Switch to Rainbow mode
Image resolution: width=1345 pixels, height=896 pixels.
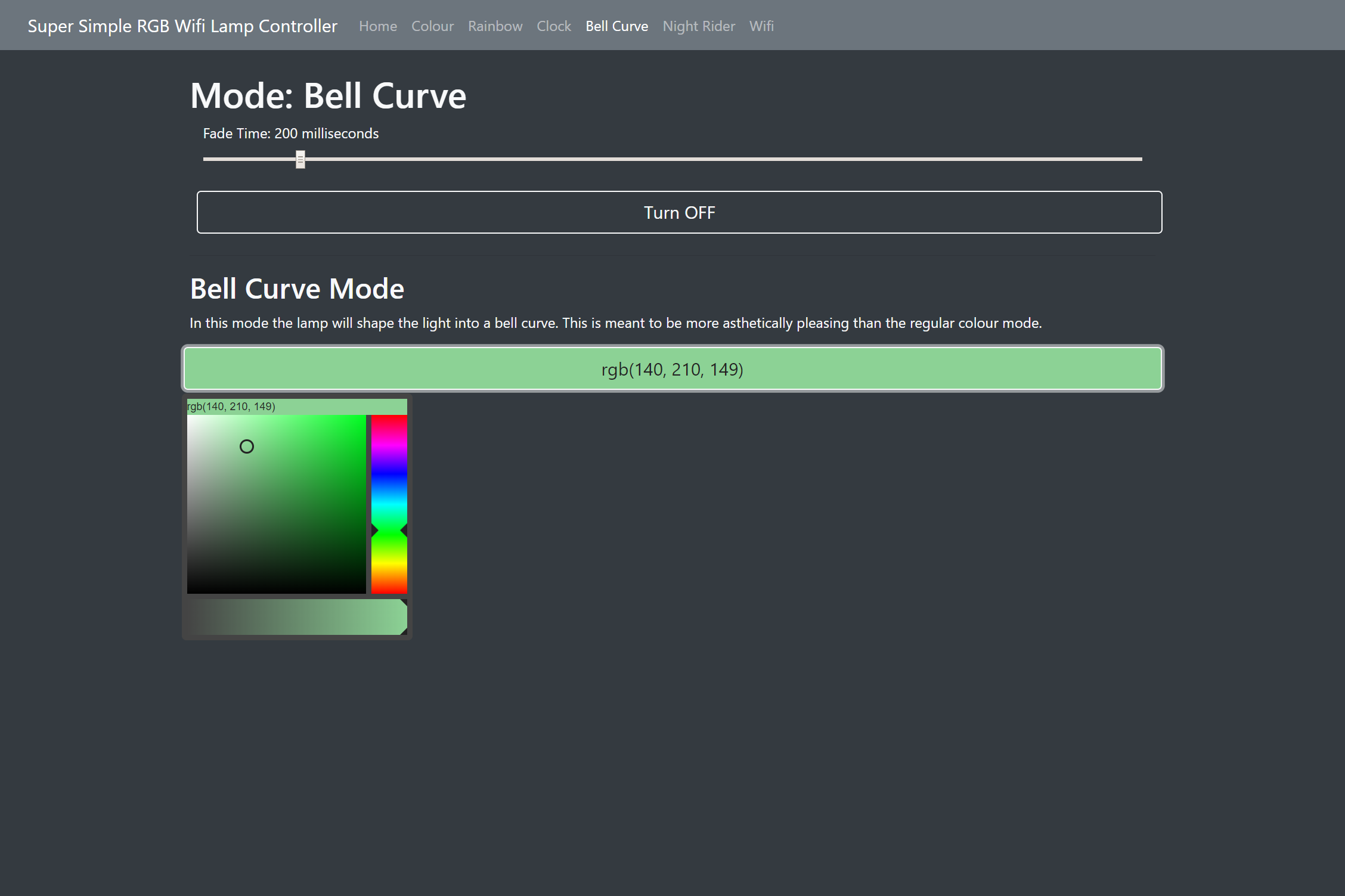(x=495, y=26)
